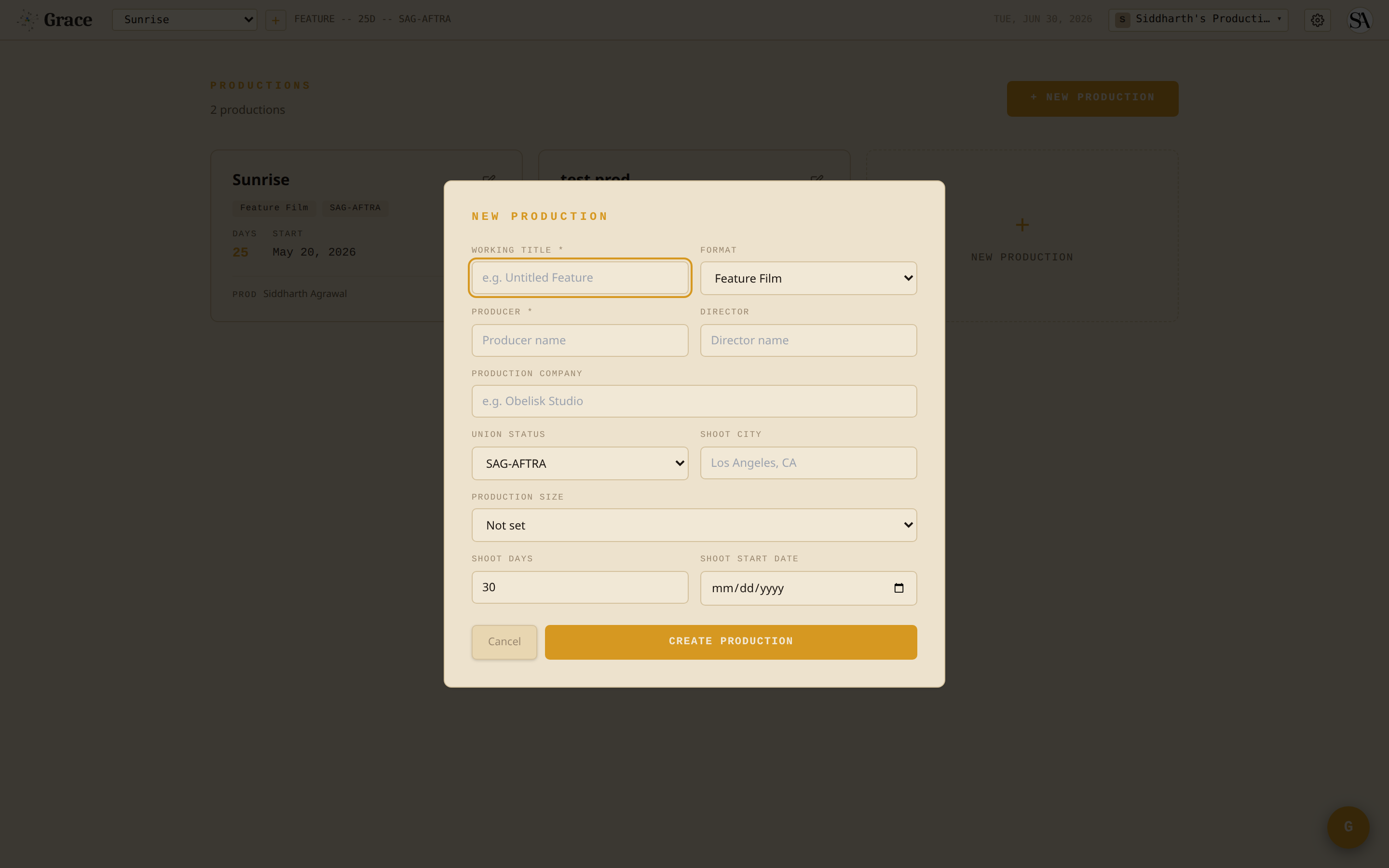Viewport: 1389px width, 868px height.
Task: Click the plus button beside Sunrise selector
Action: (x=275, y=20)
